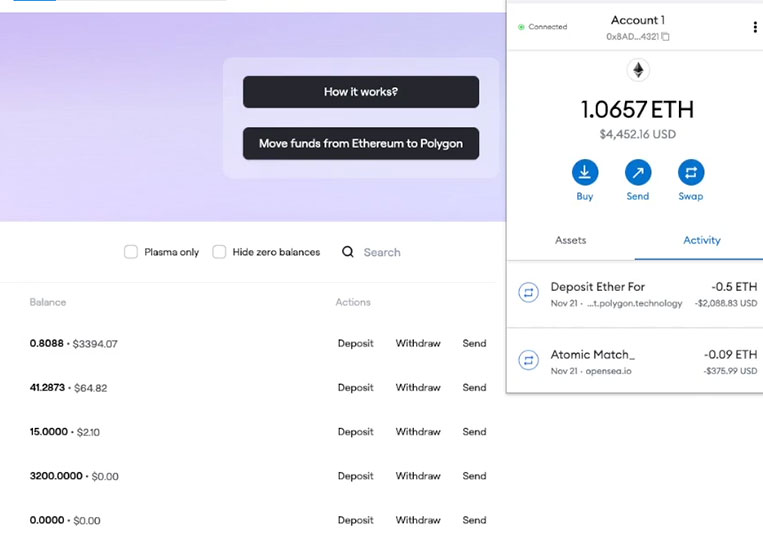Click the Account 1 name
763x541 pixels.
[637, 20]
